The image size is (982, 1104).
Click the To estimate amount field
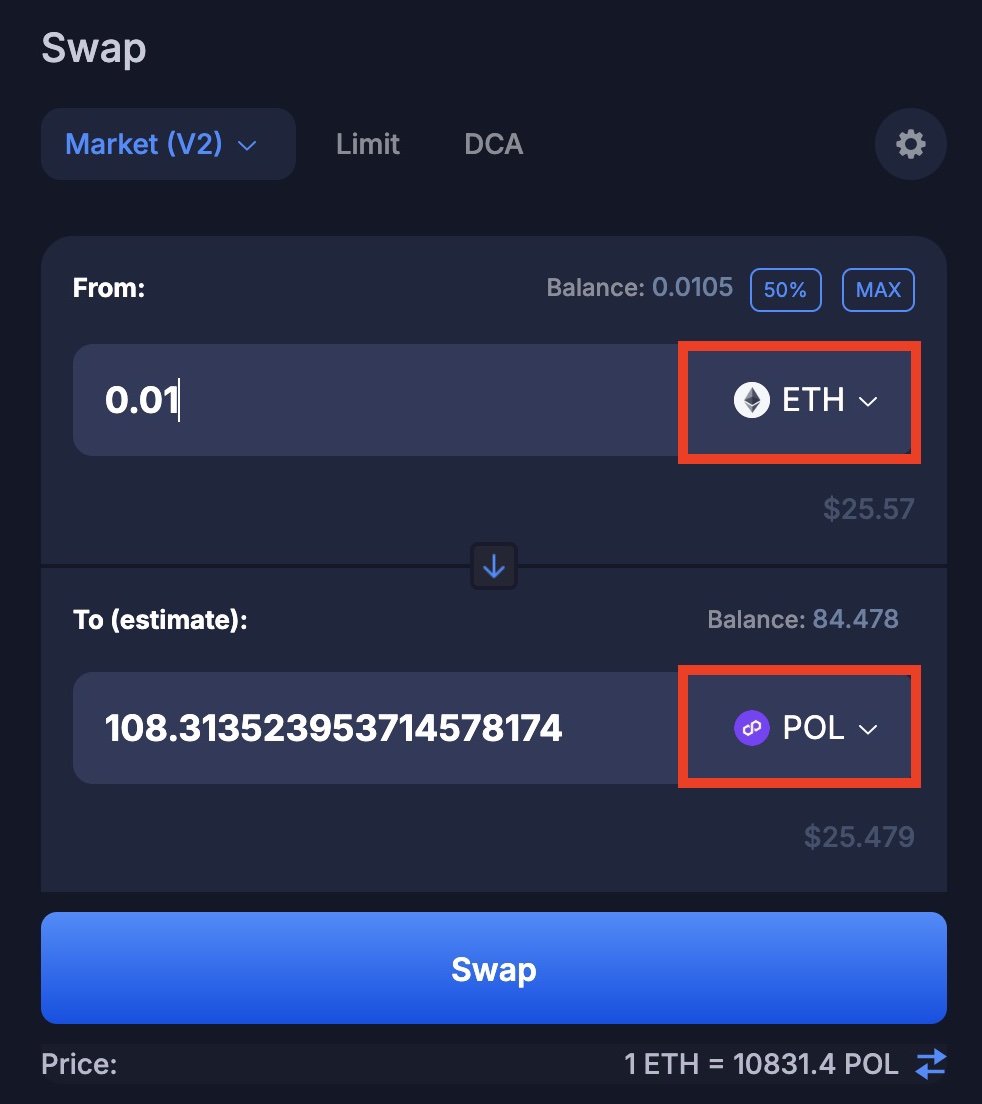377,728
